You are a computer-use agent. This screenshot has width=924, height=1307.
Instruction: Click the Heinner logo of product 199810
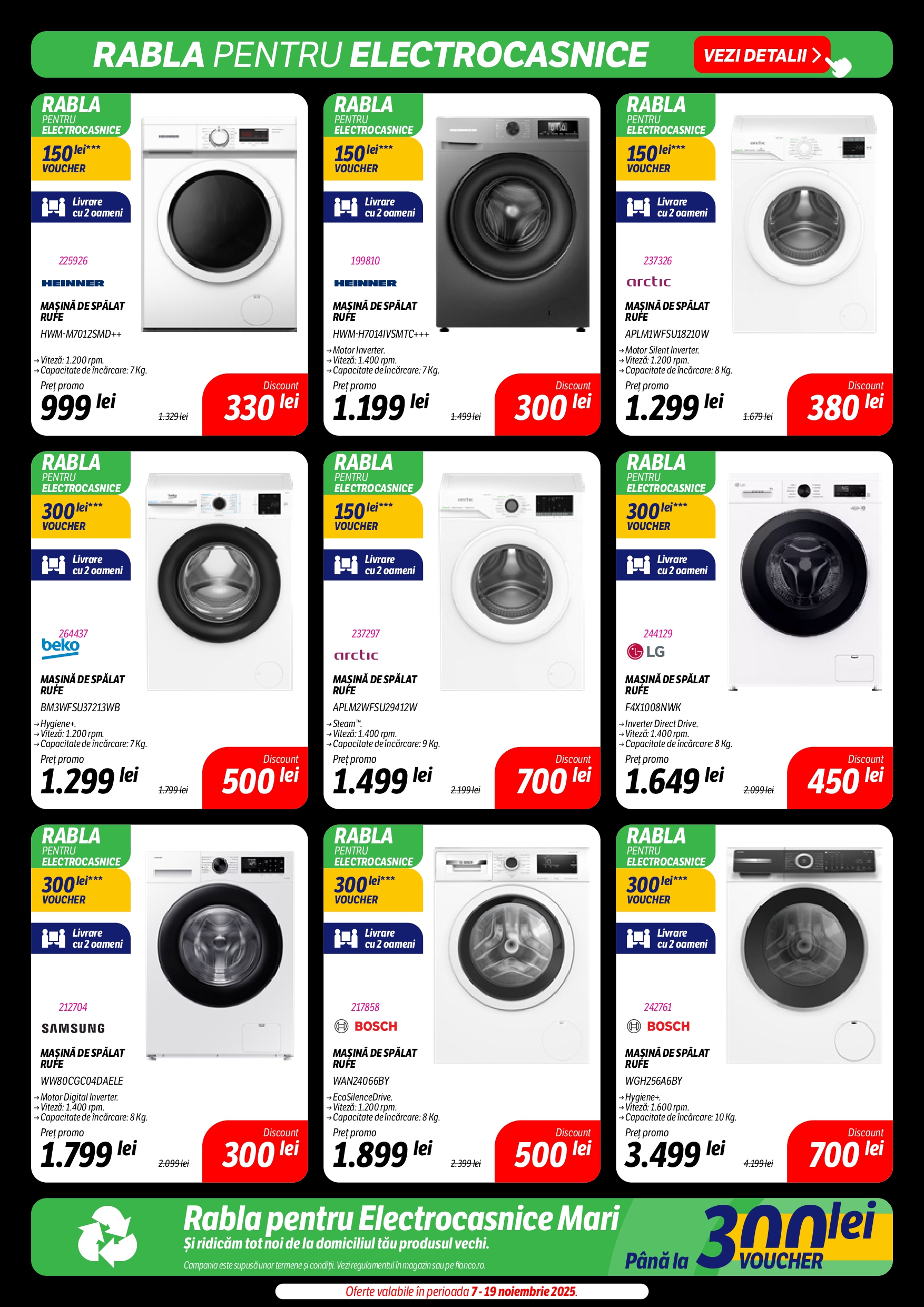pos(366,283)
